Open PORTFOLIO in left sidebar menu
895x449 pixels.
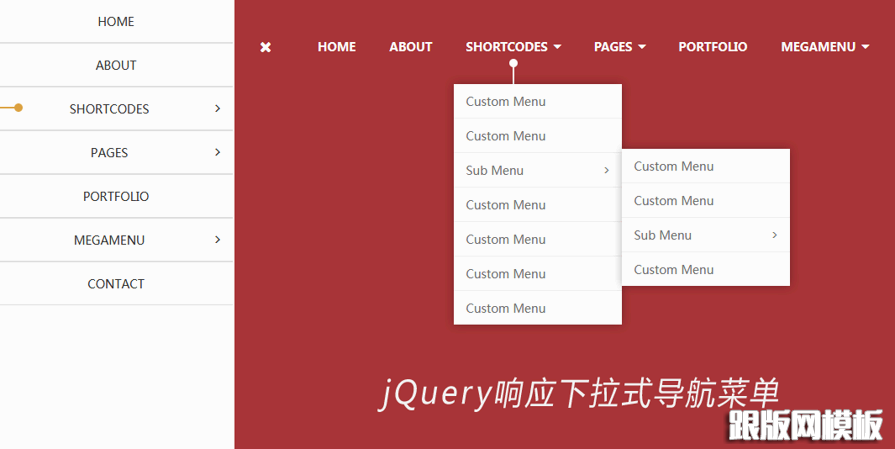(x=116, y=196)
